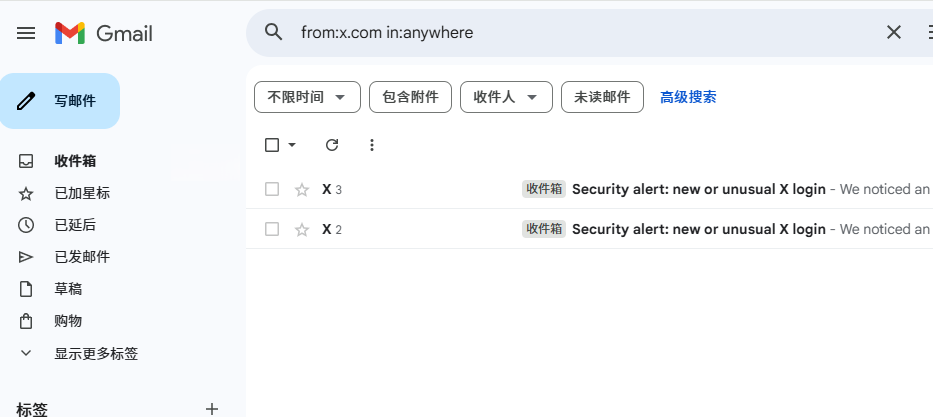Clear the search with the X icon

point(894,32)
